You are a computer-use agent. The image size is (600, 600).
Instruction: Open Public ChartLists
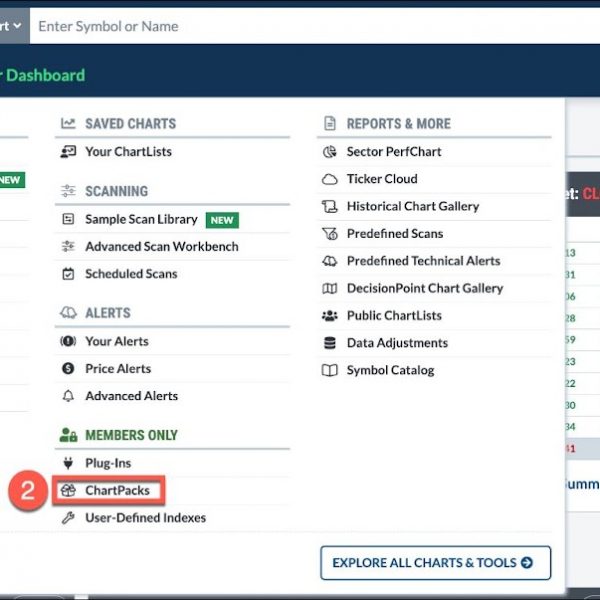(x=394, y=316)
